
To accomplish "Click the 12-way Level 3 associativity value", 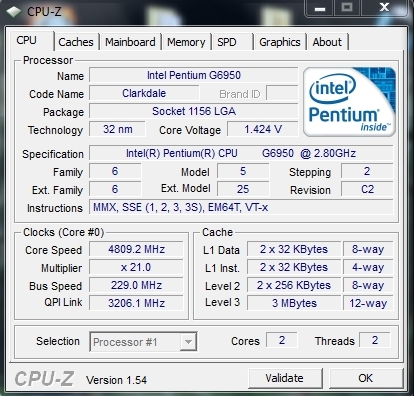I will (x=368, y=303).
